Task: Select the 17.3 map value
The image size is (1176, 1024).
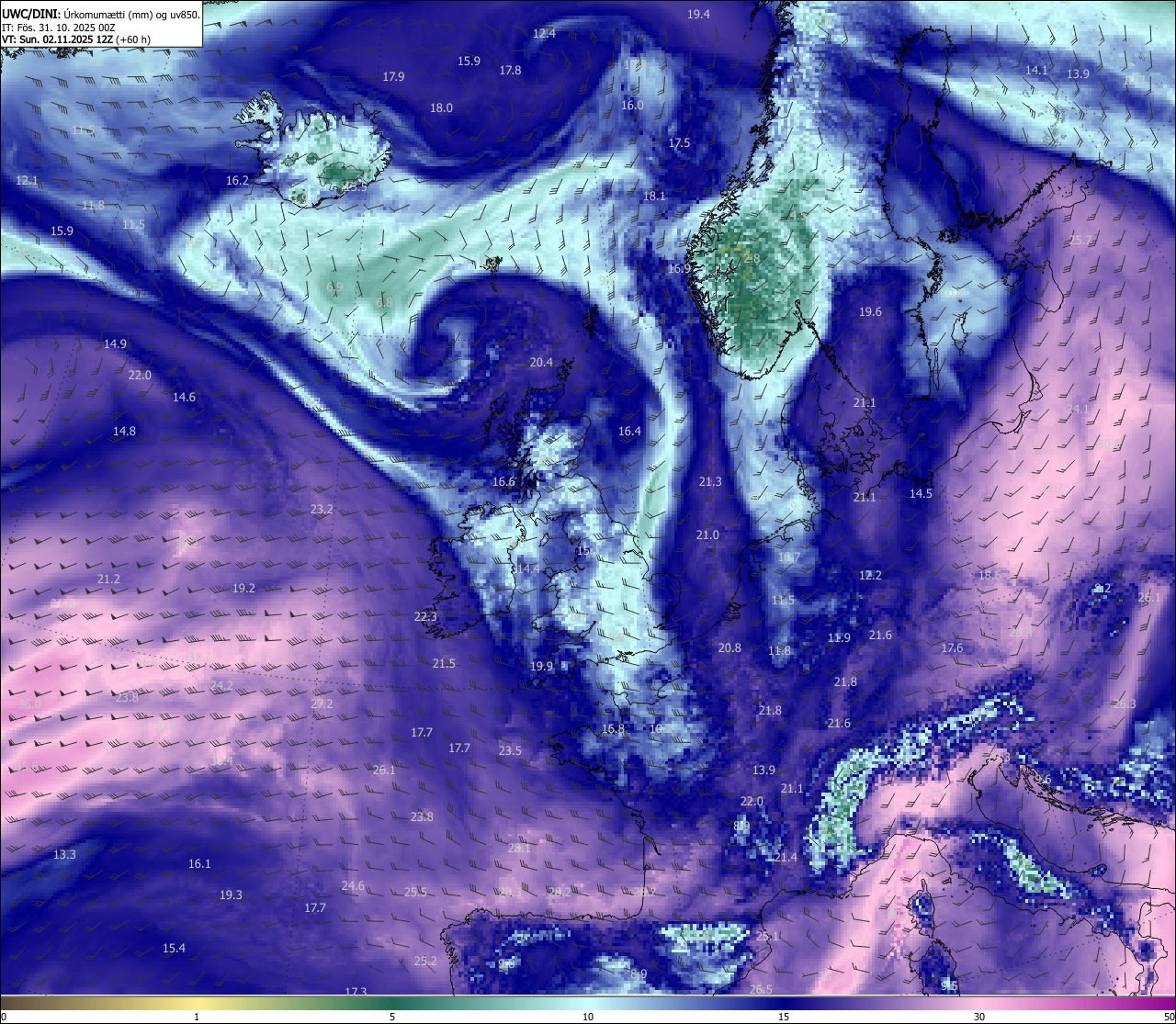Action: (356, 992)
